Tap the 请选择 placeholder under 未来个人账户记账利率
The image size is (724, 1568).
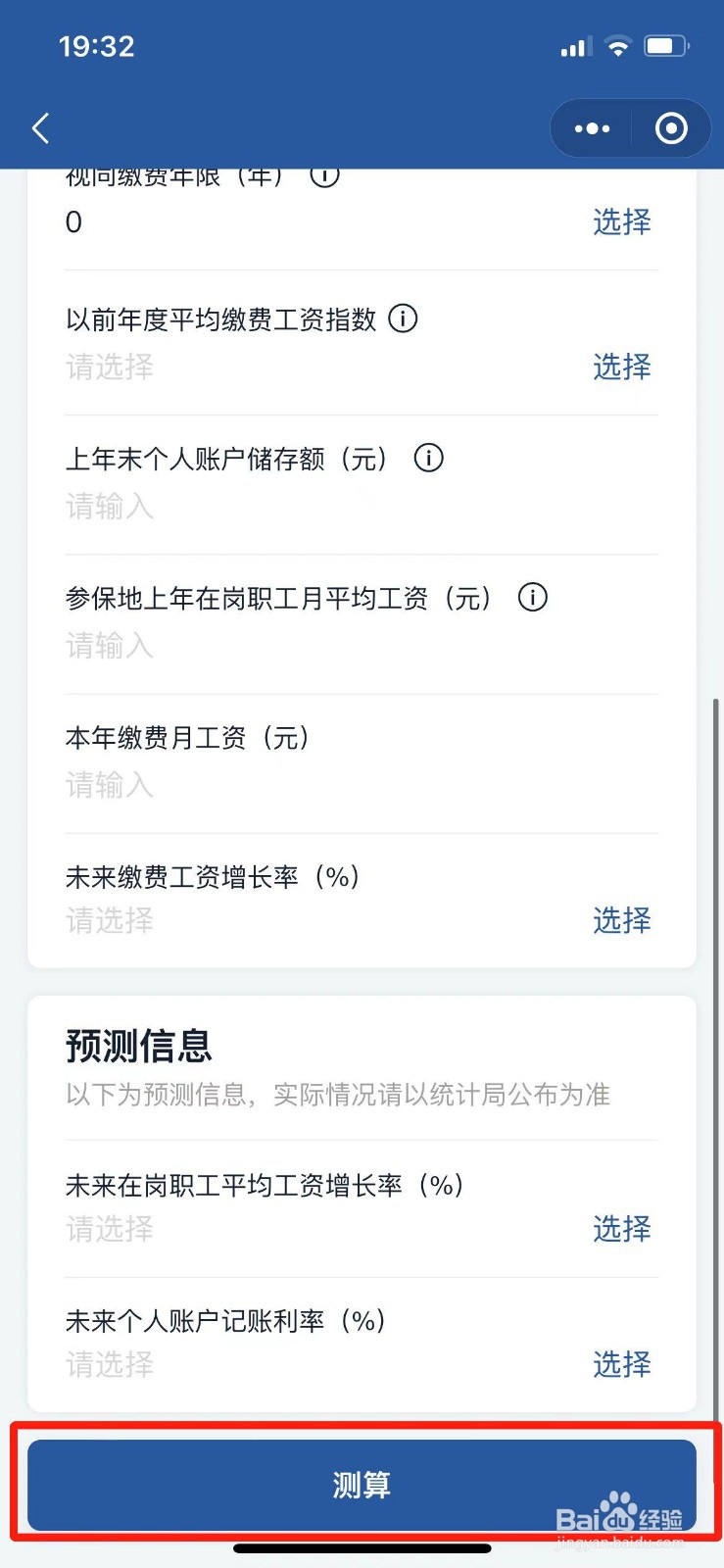click(110, 1364)
